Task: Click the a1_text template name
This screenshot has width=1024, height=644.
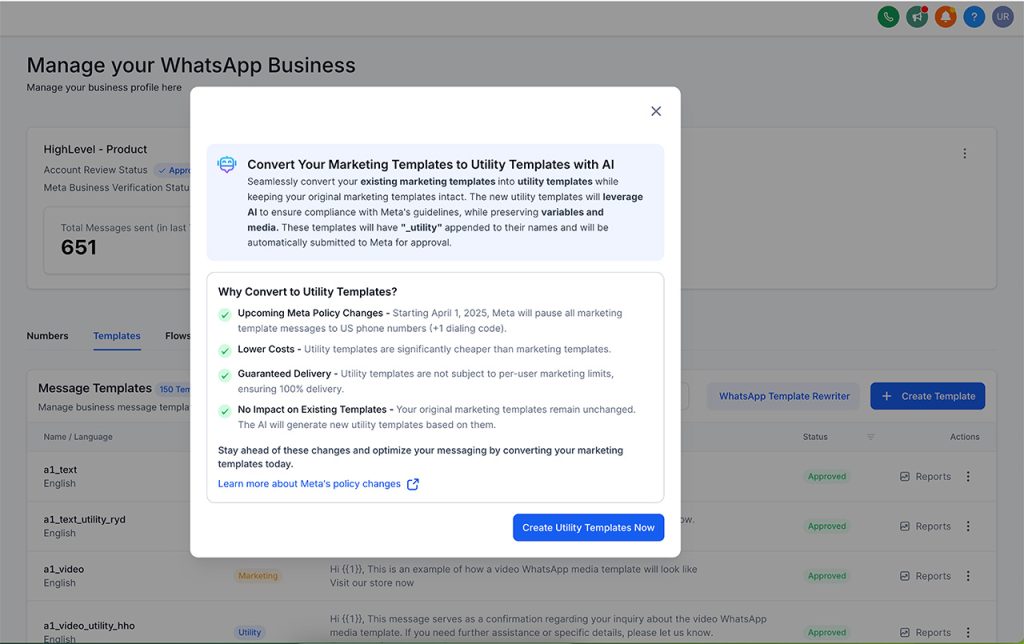Action: [60, 470]
